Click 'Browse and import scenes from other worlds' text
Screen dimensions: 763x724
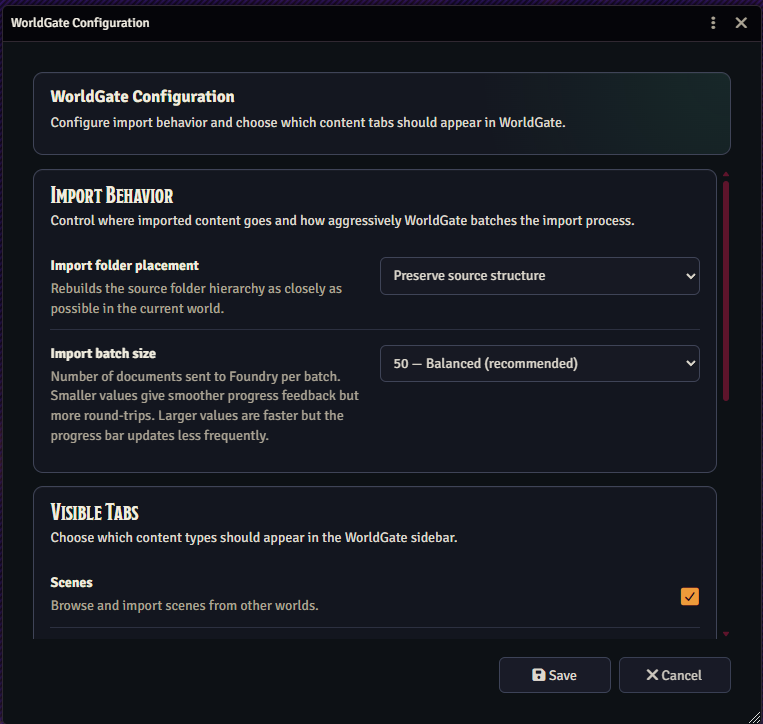pos(184,605)
